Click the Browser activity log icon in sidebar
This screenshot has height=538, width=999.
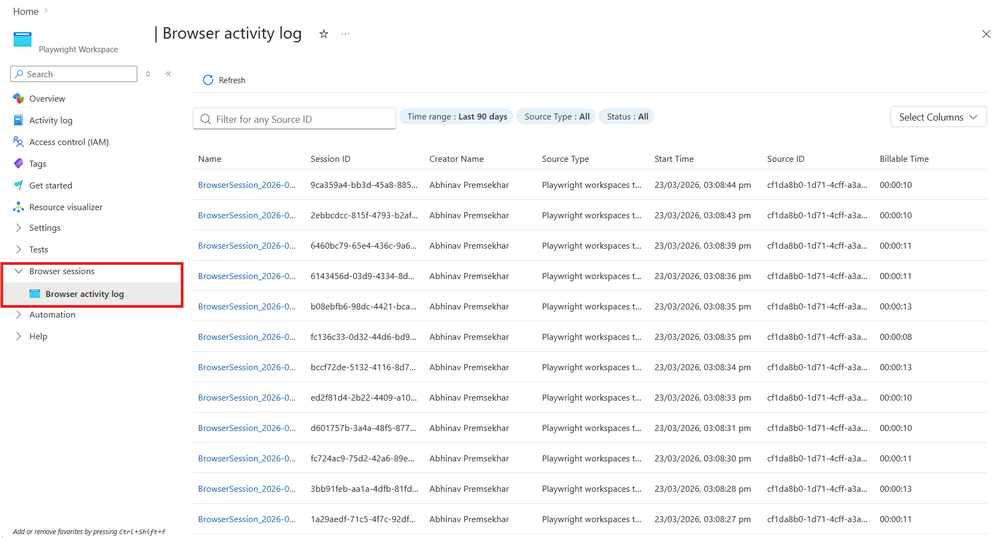pyautogui.click(x=34, y=294)
